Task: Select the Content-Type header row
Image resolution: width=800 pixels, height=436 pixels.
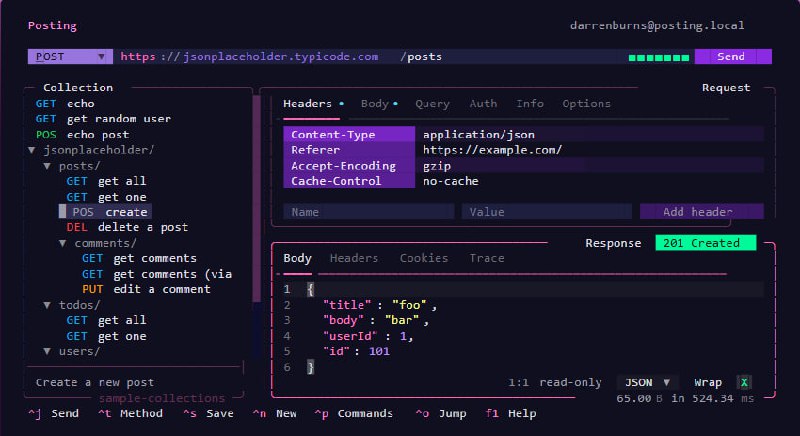Action: coord(523,134)
